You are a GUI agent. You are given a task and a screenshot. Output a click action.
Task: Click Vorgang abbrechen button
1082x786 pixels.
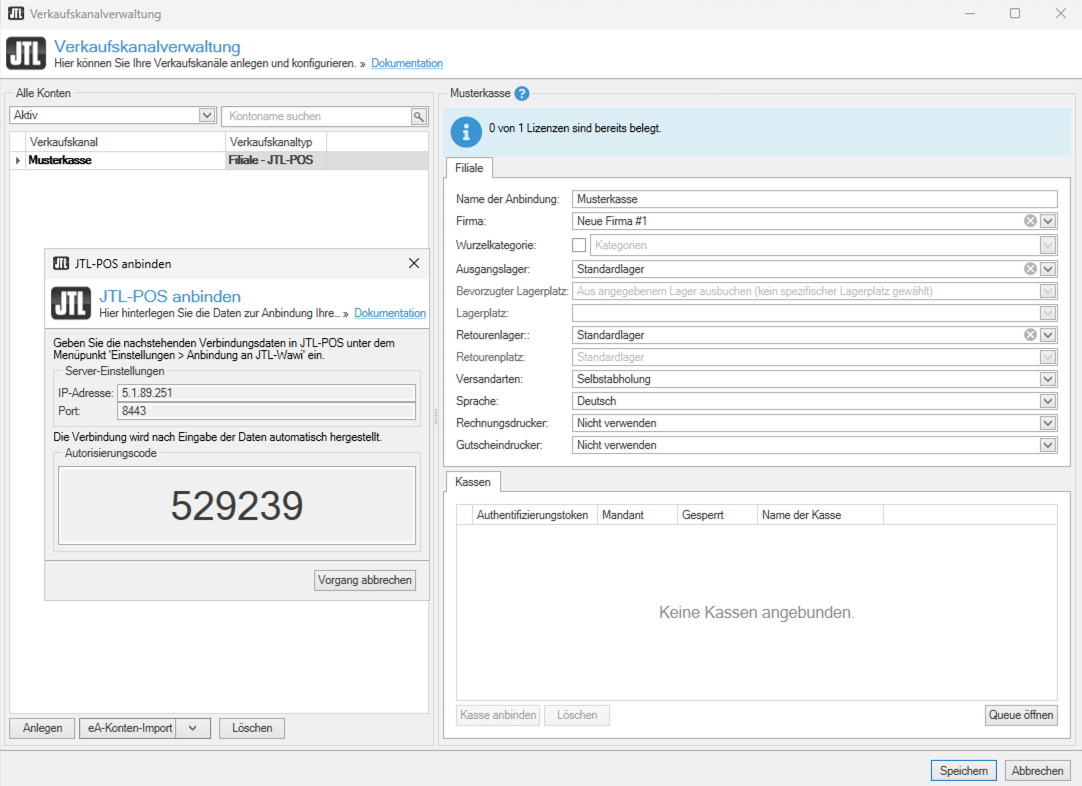coord(365,580)
